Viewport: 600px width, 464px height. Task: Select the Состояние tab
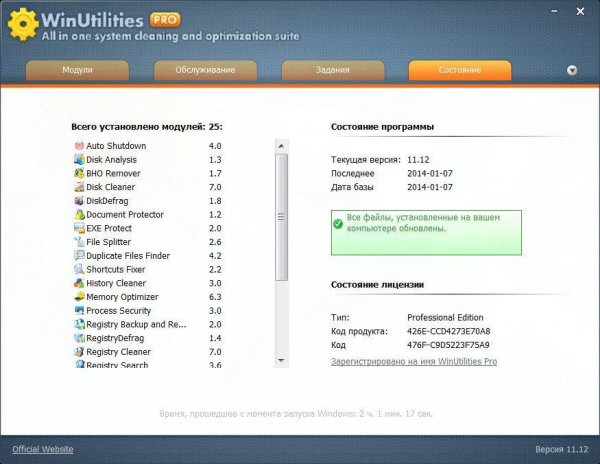(x=460, y=70)
